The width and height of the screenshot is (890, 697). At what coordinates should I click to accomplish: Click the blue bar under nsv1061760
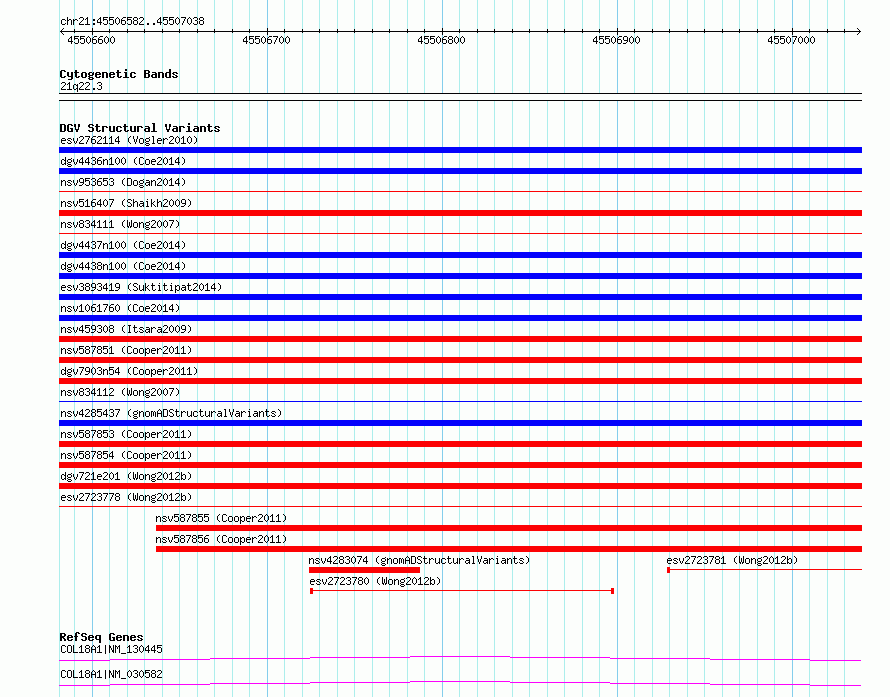point(460,318)
